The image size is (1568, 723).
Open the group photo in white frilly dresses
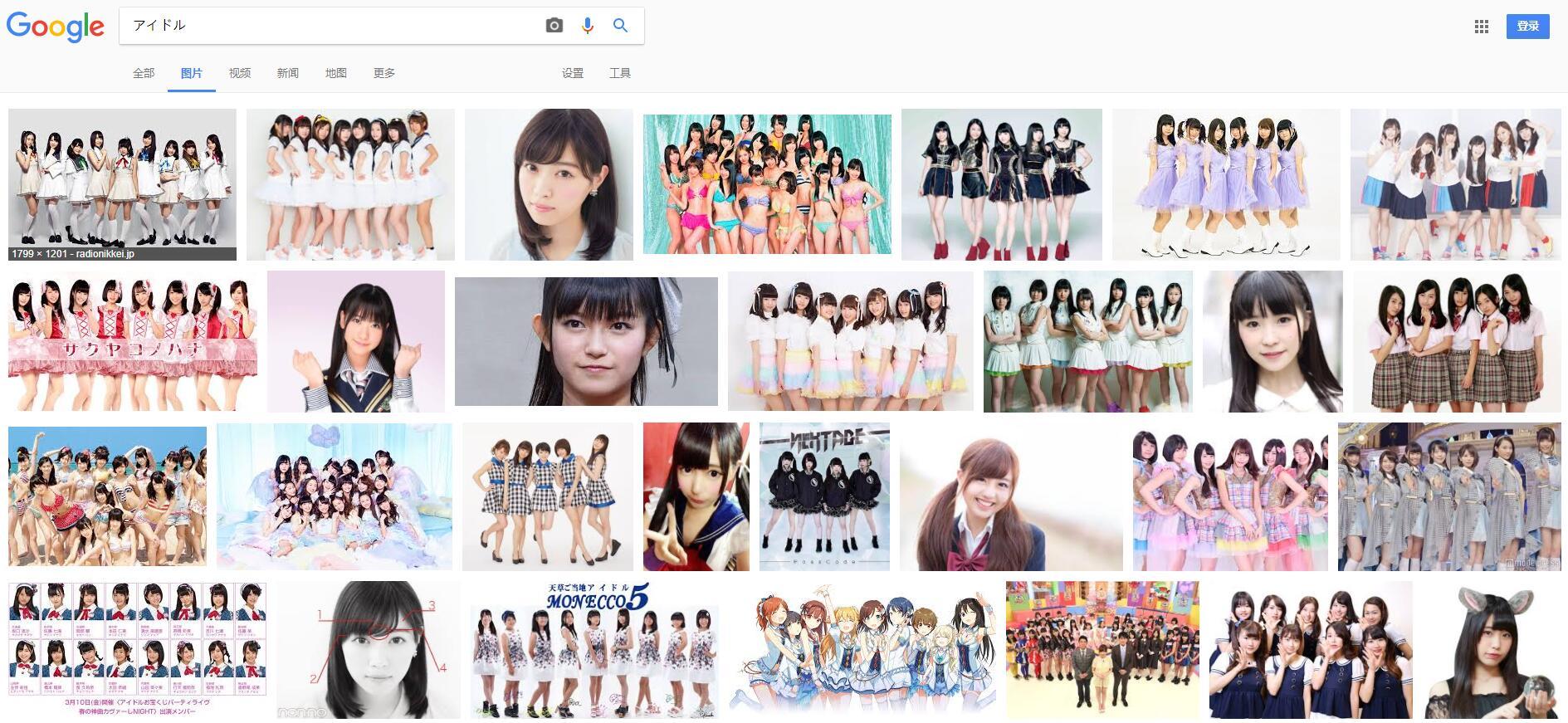tap(350, 184)
